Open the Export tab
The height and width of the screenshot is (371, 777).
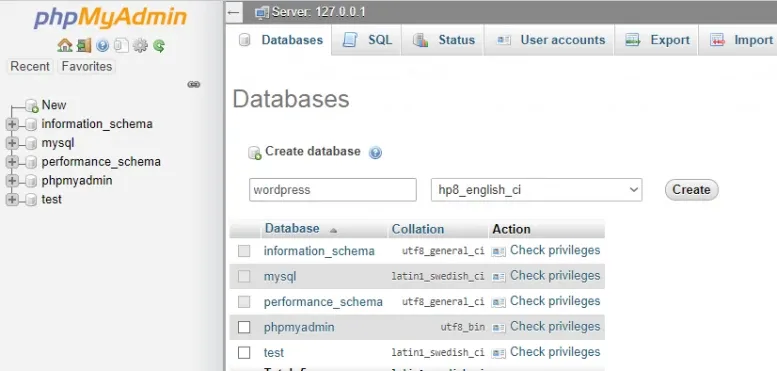[x=657, y=40]
